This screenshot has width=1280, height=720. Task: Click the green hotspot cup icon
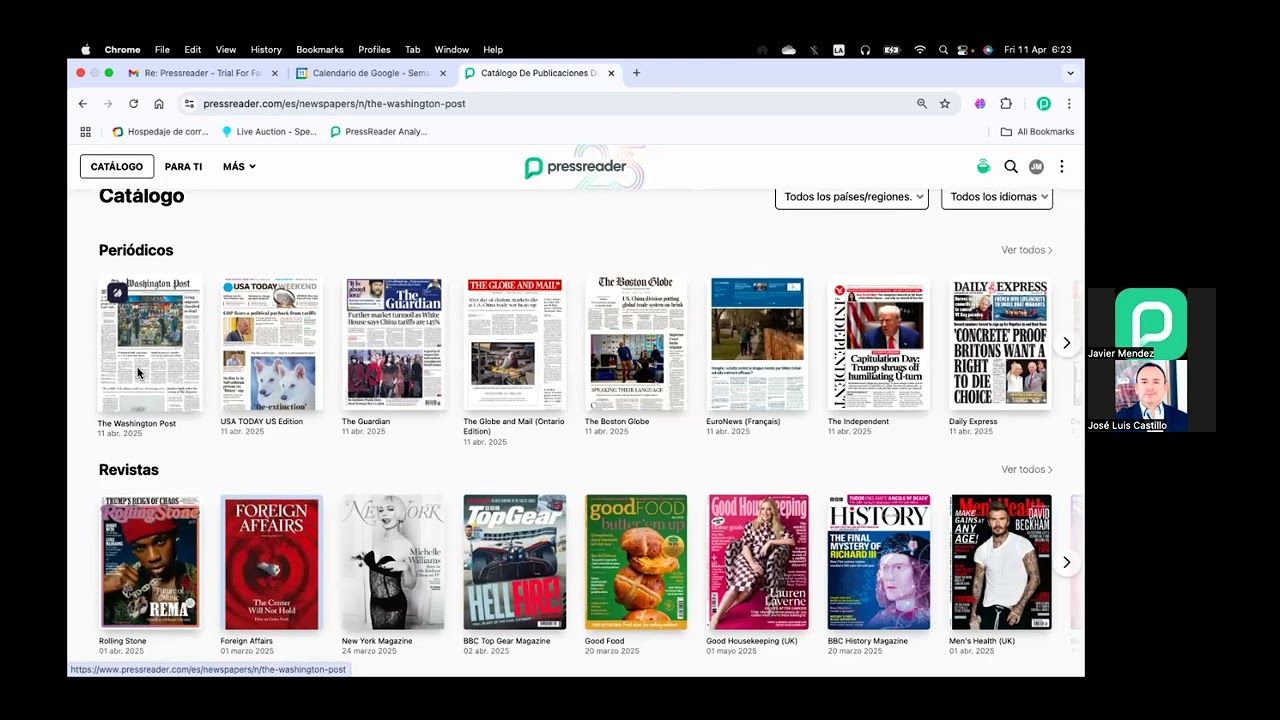tap(984, 167)
